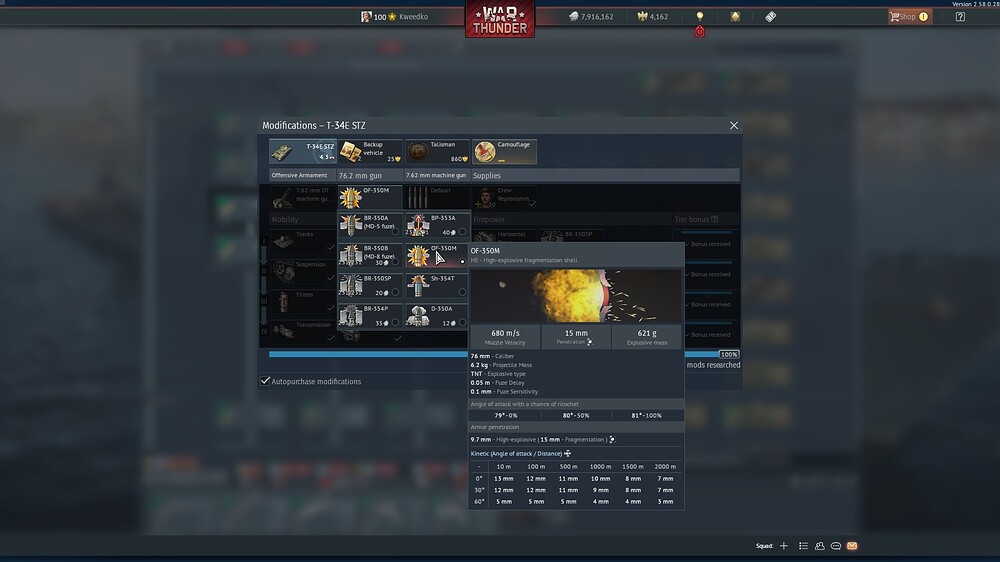Screen dimensions: 1000x562
Task: Click the Crew Replenishment supply item
Action: tap(504, 198)
